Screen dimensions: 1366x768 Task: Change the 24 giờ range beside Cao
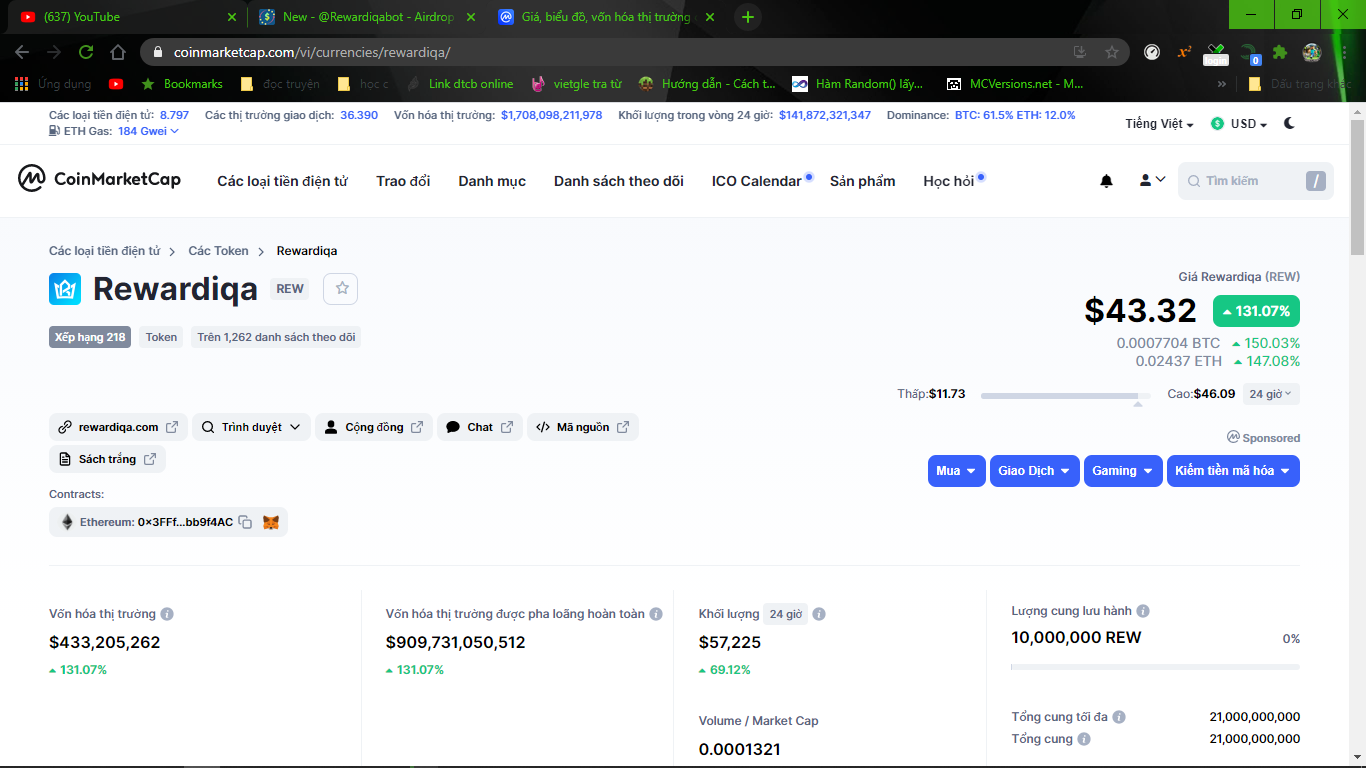coord(1271,394)
